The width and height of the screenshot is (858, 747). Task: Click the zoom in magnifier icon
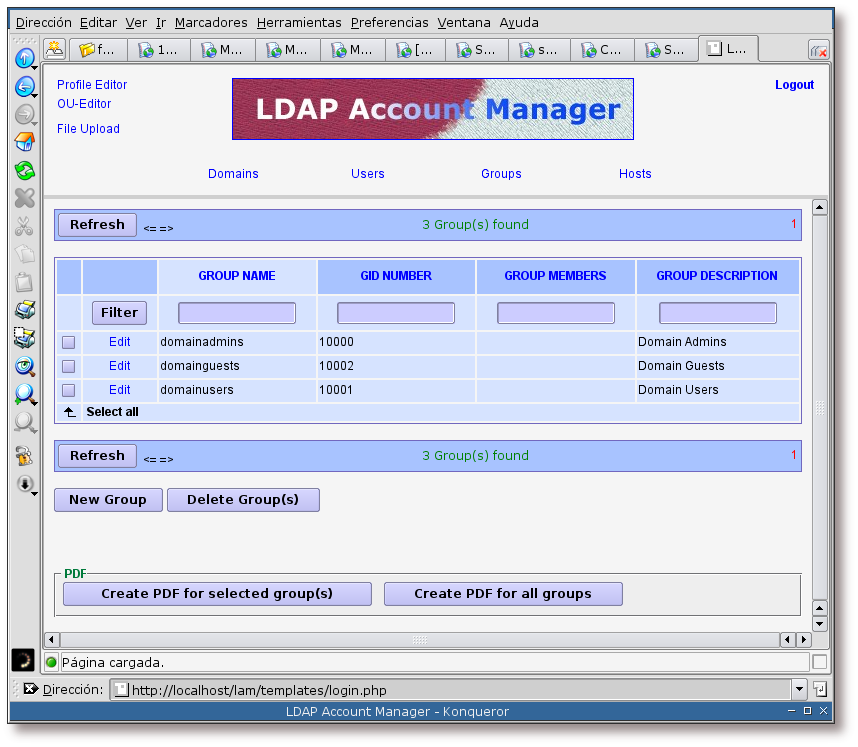click(24, 395)
